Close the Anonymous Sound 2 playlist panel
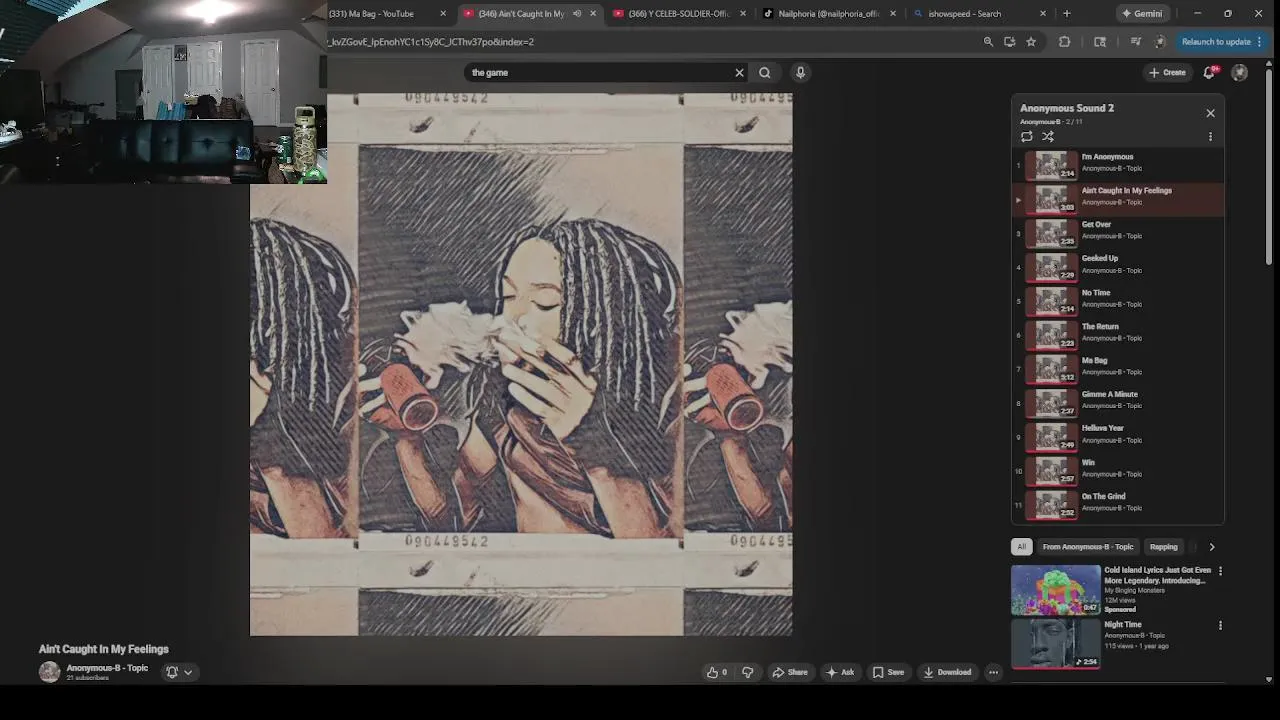Viewport: 1280px width, 720px height. [1210, 113]
